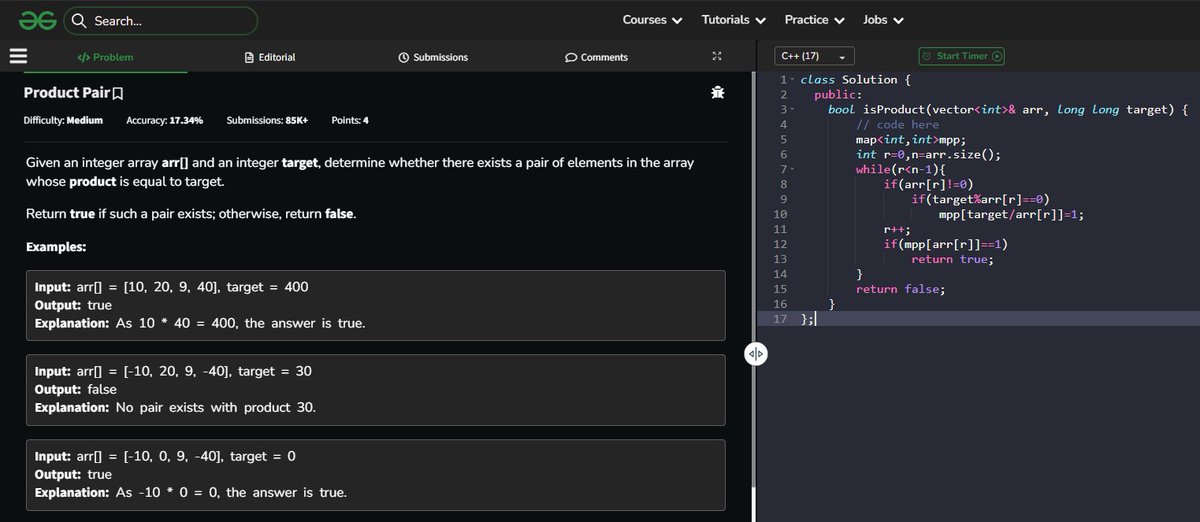Click code line 'while(r<n-1){'
Screen dimensions: 1200x522
click(x=901, y=169)
